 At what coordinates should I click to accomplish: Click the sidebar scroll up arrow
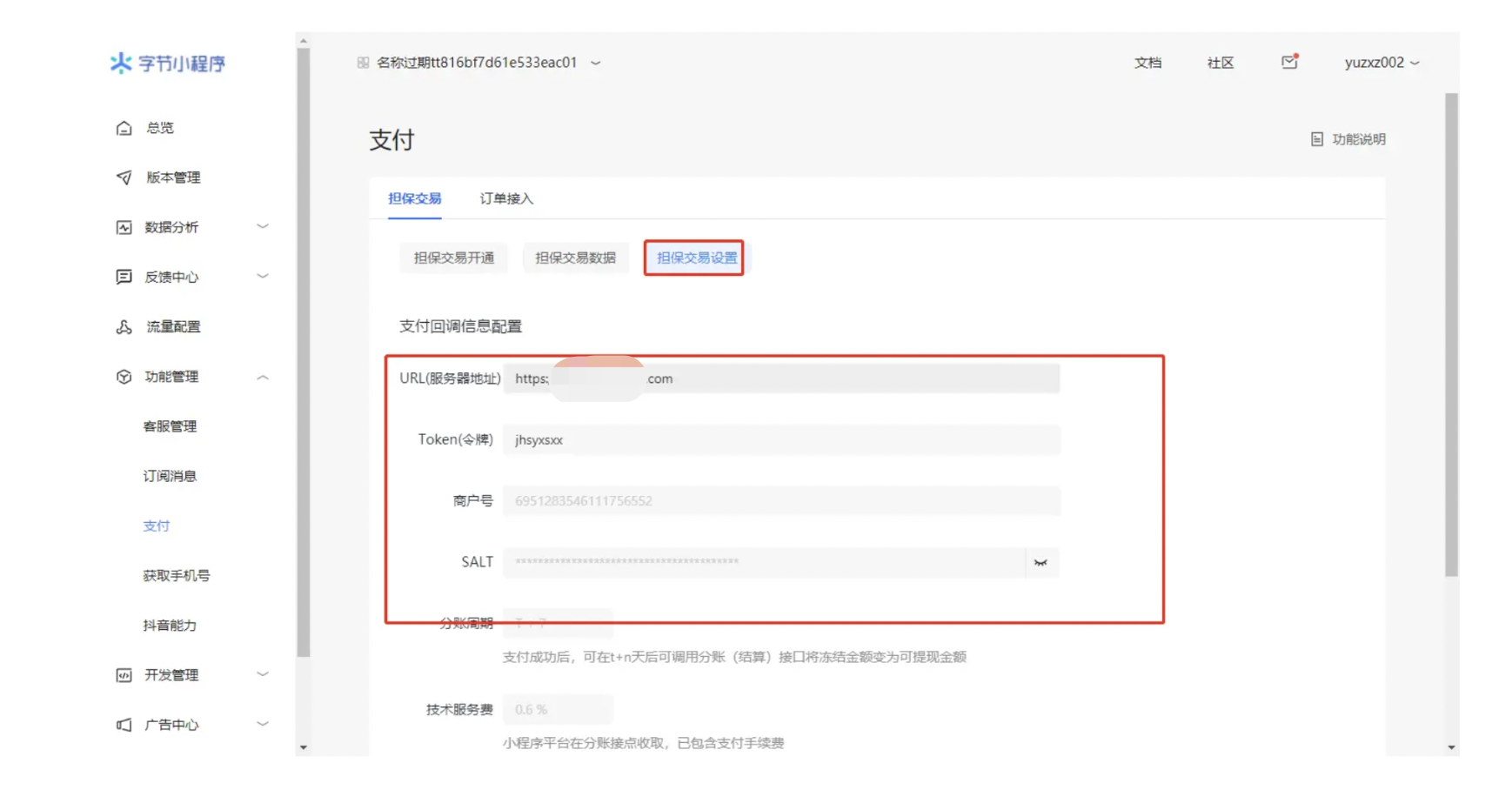pos(303,41)
